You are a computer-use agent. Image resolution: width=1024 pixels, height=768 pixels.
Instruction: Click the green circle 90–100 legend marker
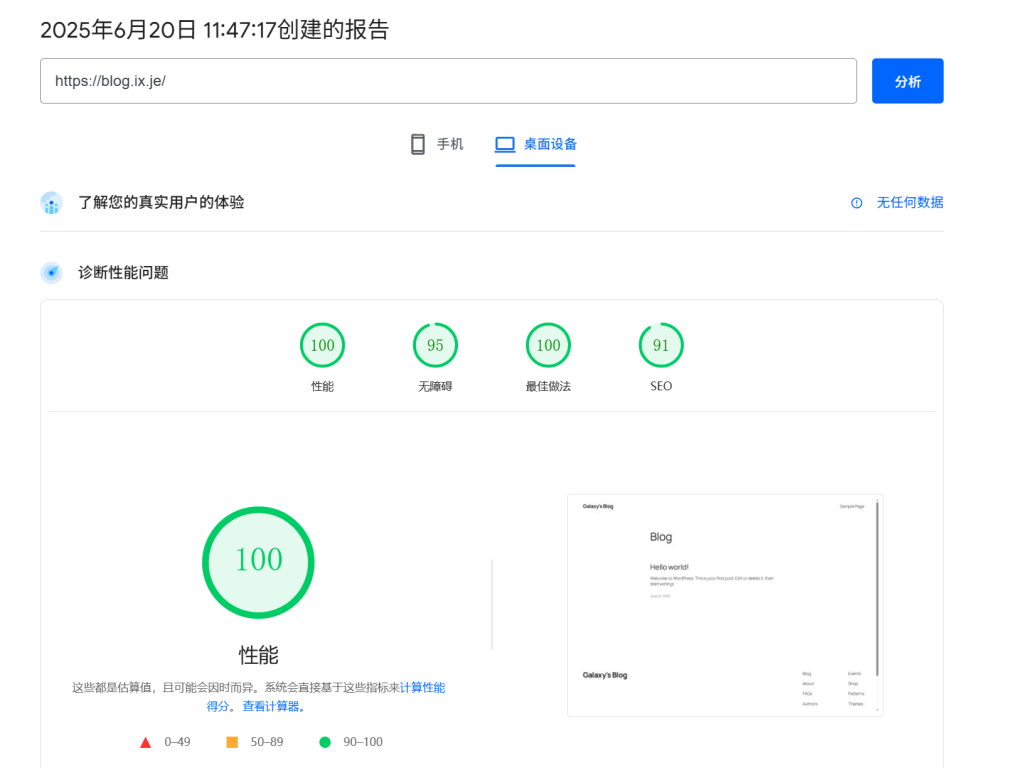(324, 742)
